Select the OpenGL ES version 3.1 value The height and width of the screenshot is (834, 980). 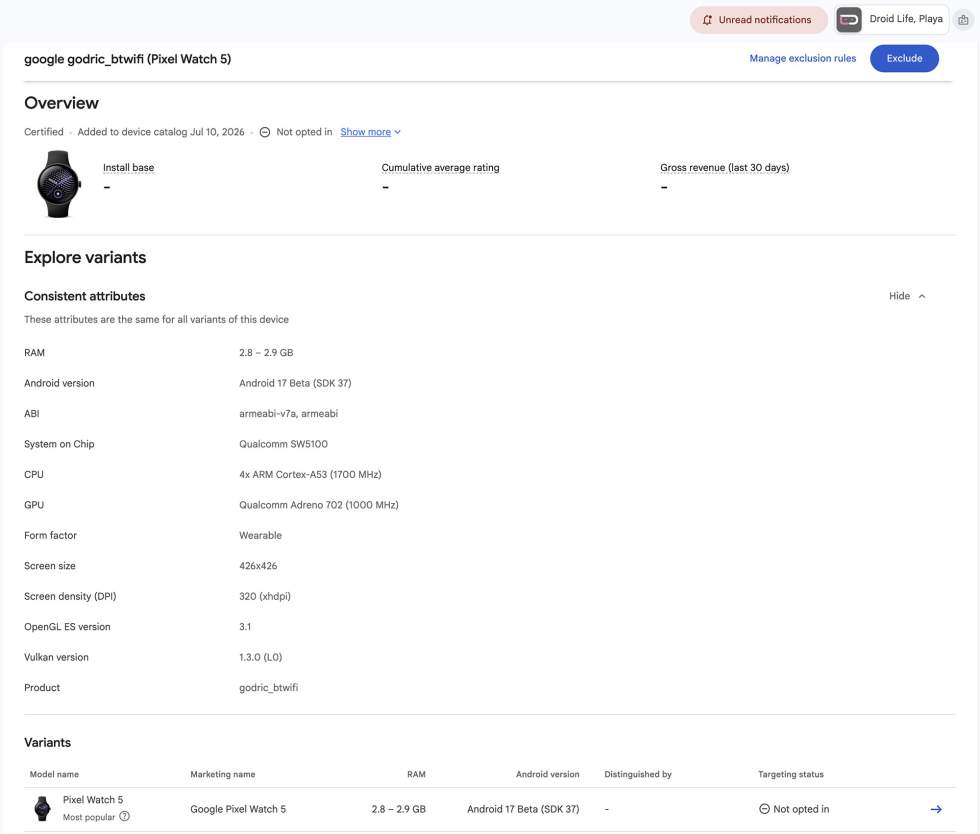(x=245, y=626)
